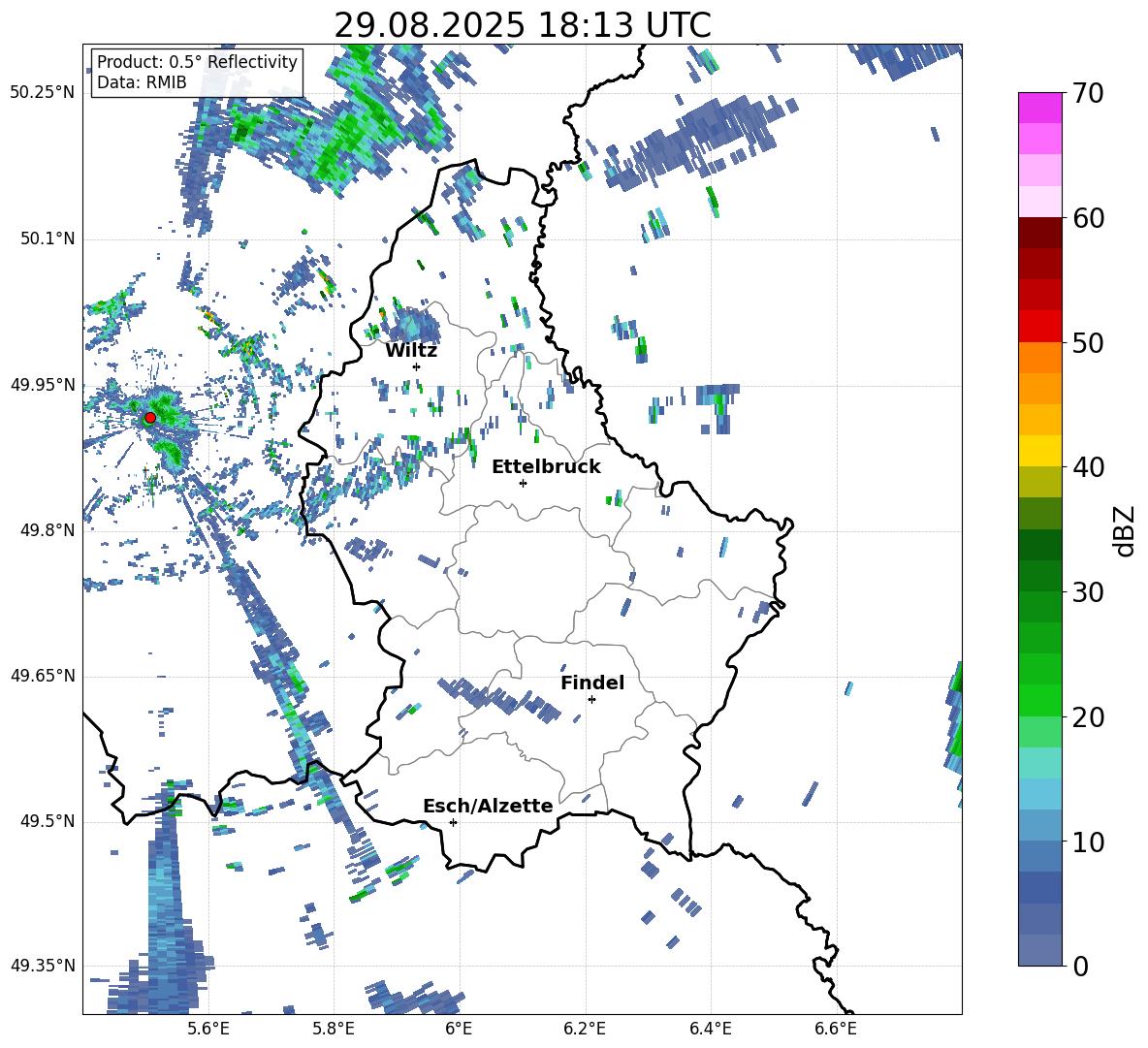Click the title '29.08.2025 18:13 UTC'

point(523,25)
